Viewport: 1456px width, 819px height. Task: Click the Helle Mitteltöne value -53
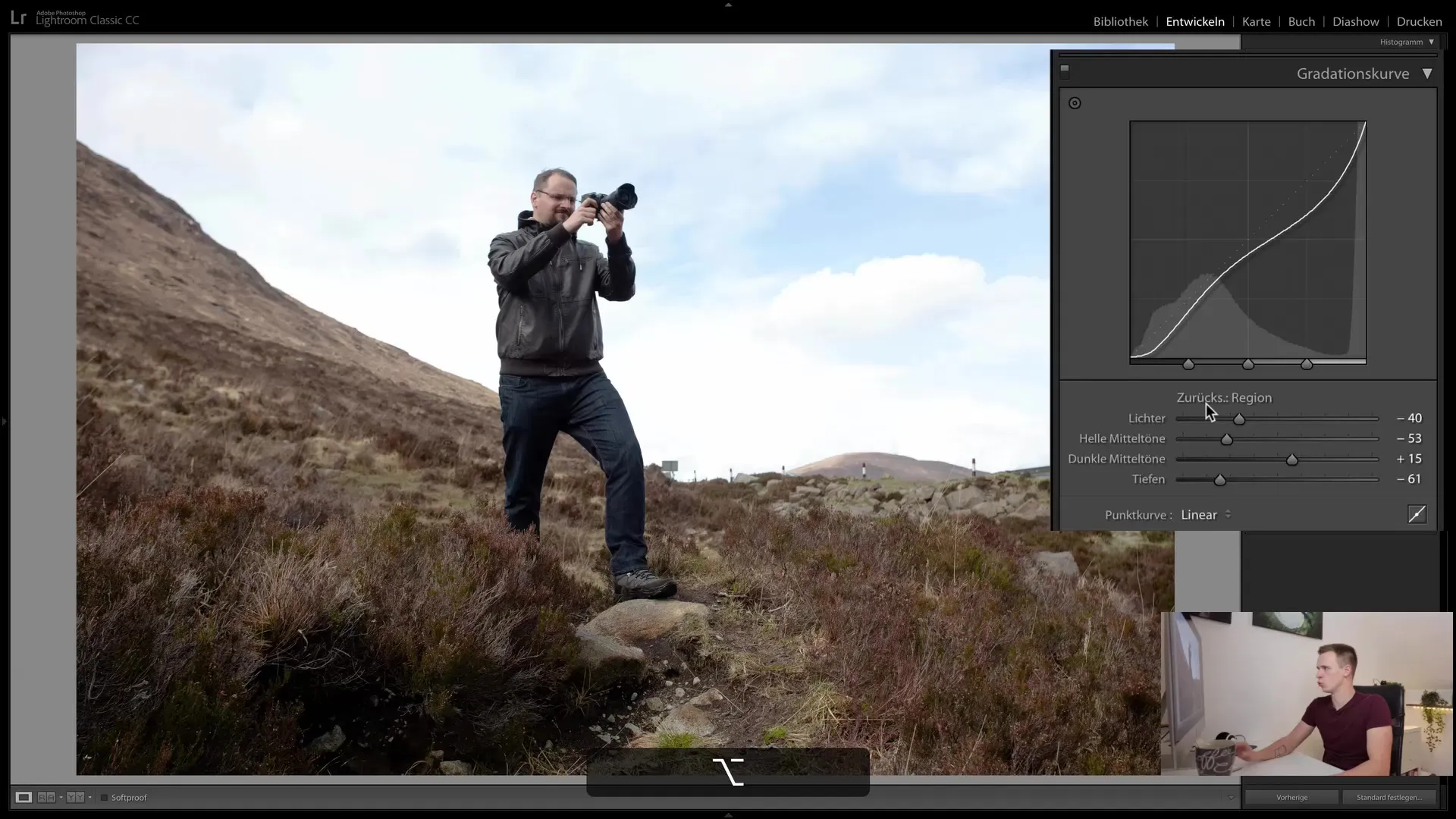(1409, 438)
